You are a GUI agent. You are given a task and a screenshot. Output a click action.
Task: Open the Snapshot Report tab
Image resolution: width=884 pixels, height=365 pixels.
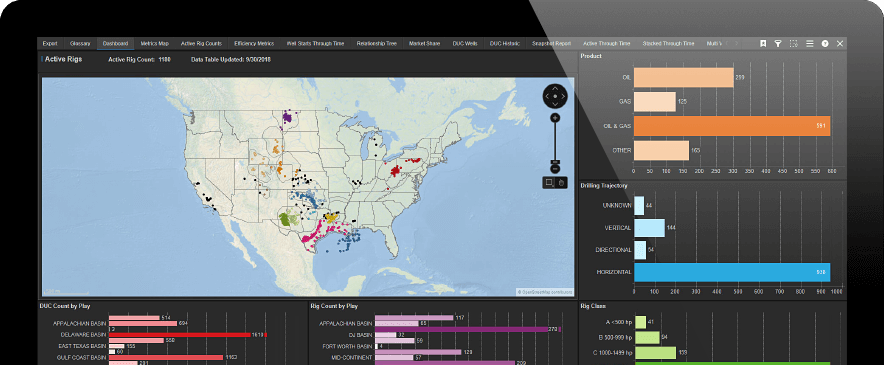(x=551, y=43)
